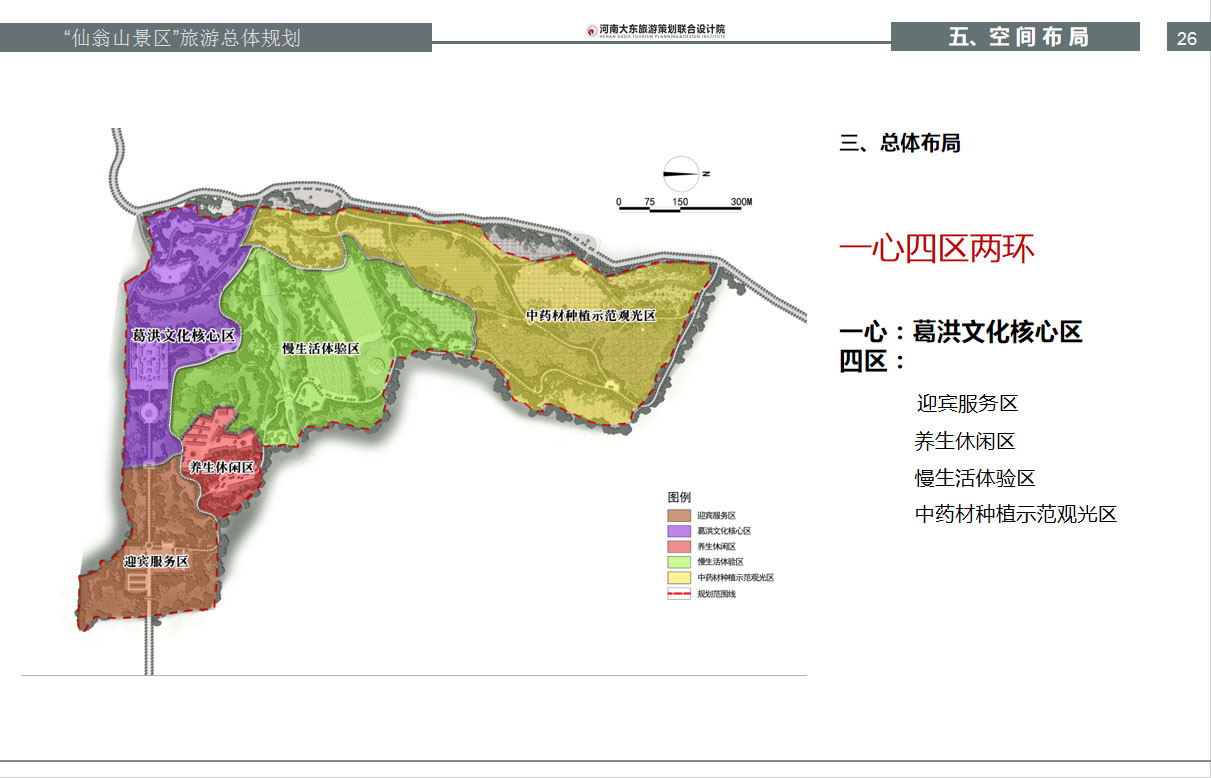Click the legend title 图例
Image resolution: width=1211 pixels, height=778 pixels.
679,497
